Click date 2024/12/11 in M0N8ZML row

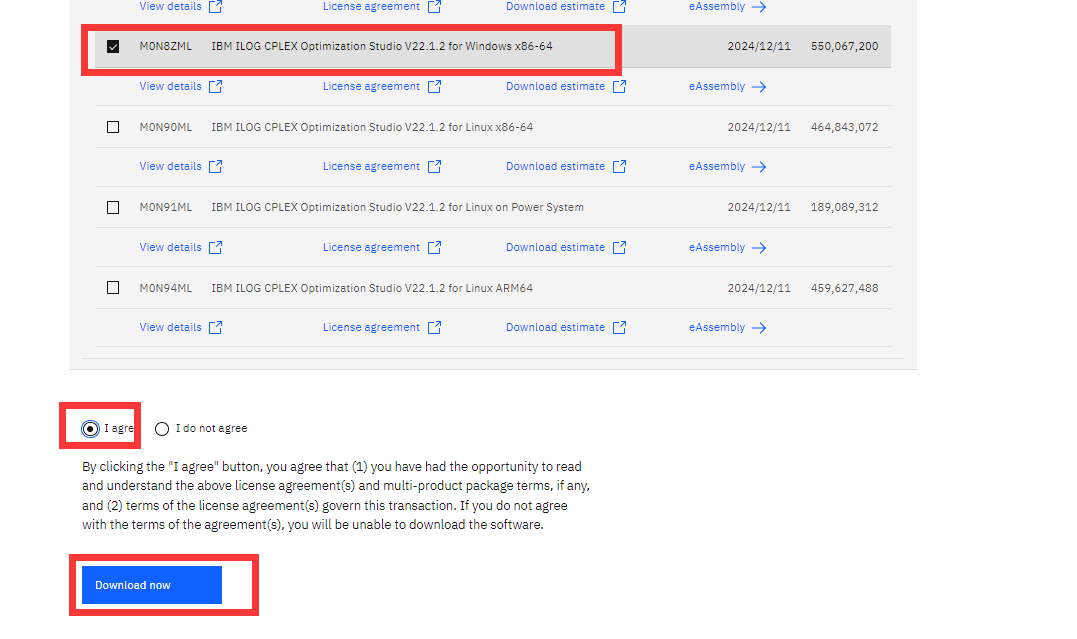(x=759, y=46)
